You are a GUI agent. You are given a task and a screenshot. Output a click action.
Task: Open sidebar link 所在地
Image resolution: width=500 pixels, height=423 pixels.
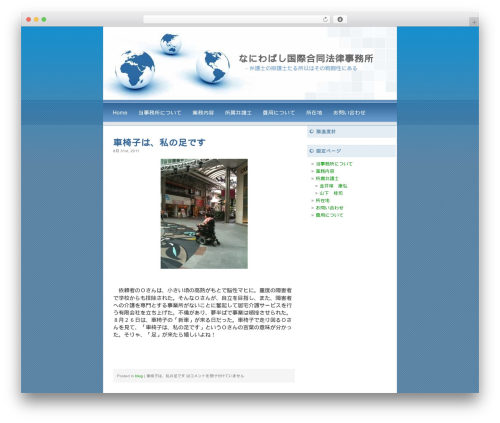pyautogui.click(x=323, y=200)
